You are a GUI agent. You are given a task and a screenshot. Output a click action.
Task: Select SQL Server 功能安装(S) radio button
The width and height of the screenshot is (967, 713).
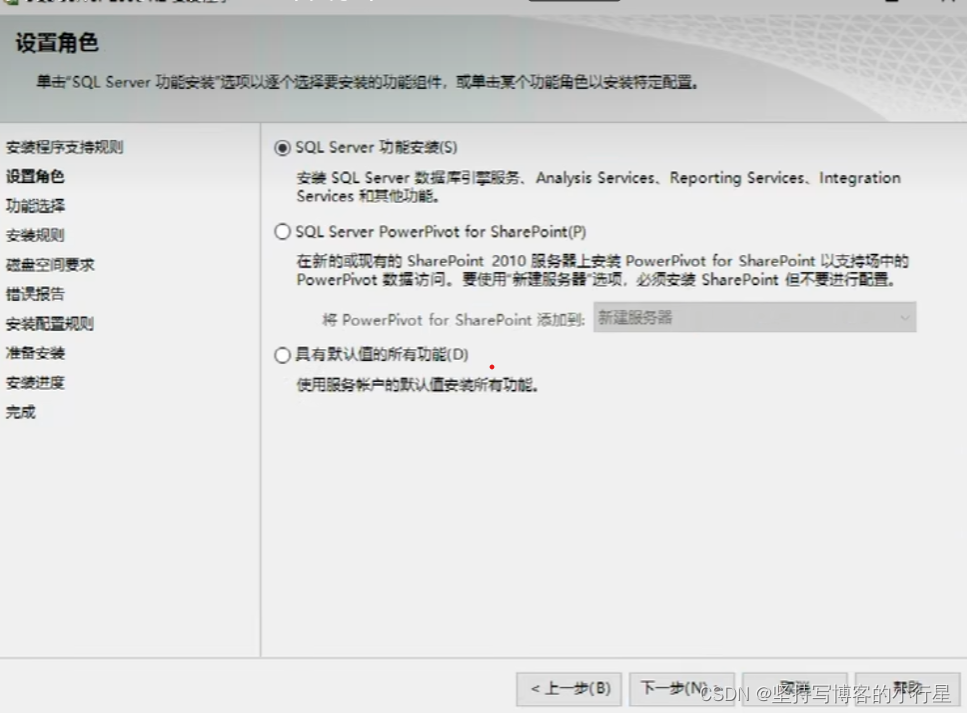coord(282,148)
